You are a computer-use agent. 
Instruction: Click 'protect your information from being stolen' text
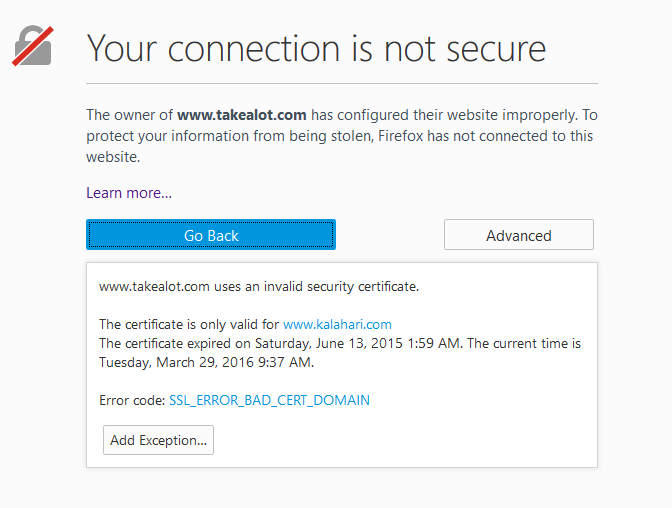pyautogui.click(x=230, y=136)
